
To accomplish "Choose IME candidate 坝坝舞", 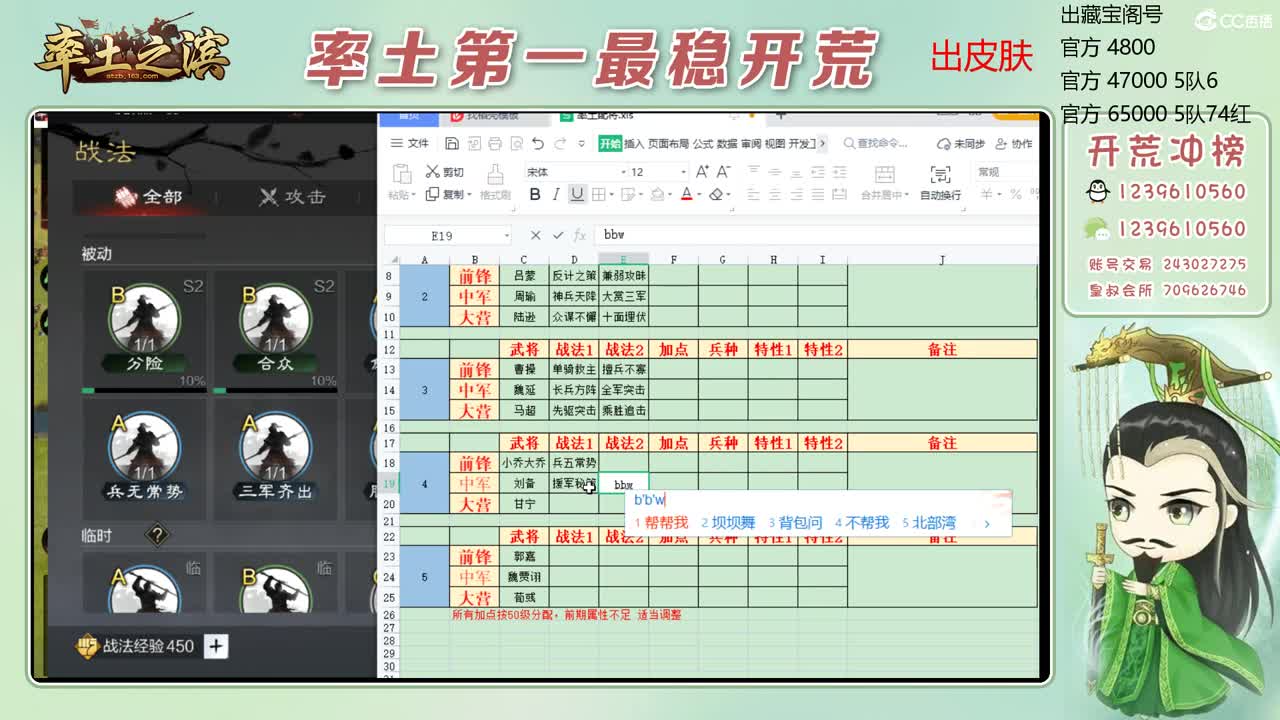I will [x=728, y=523].
